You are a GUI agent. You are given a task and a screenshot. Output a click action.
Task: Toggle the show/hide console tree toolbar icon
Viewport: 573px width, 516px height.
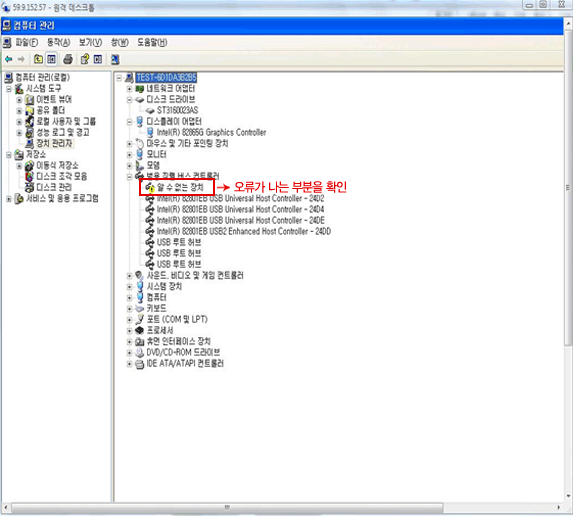[x=52, y=59]
